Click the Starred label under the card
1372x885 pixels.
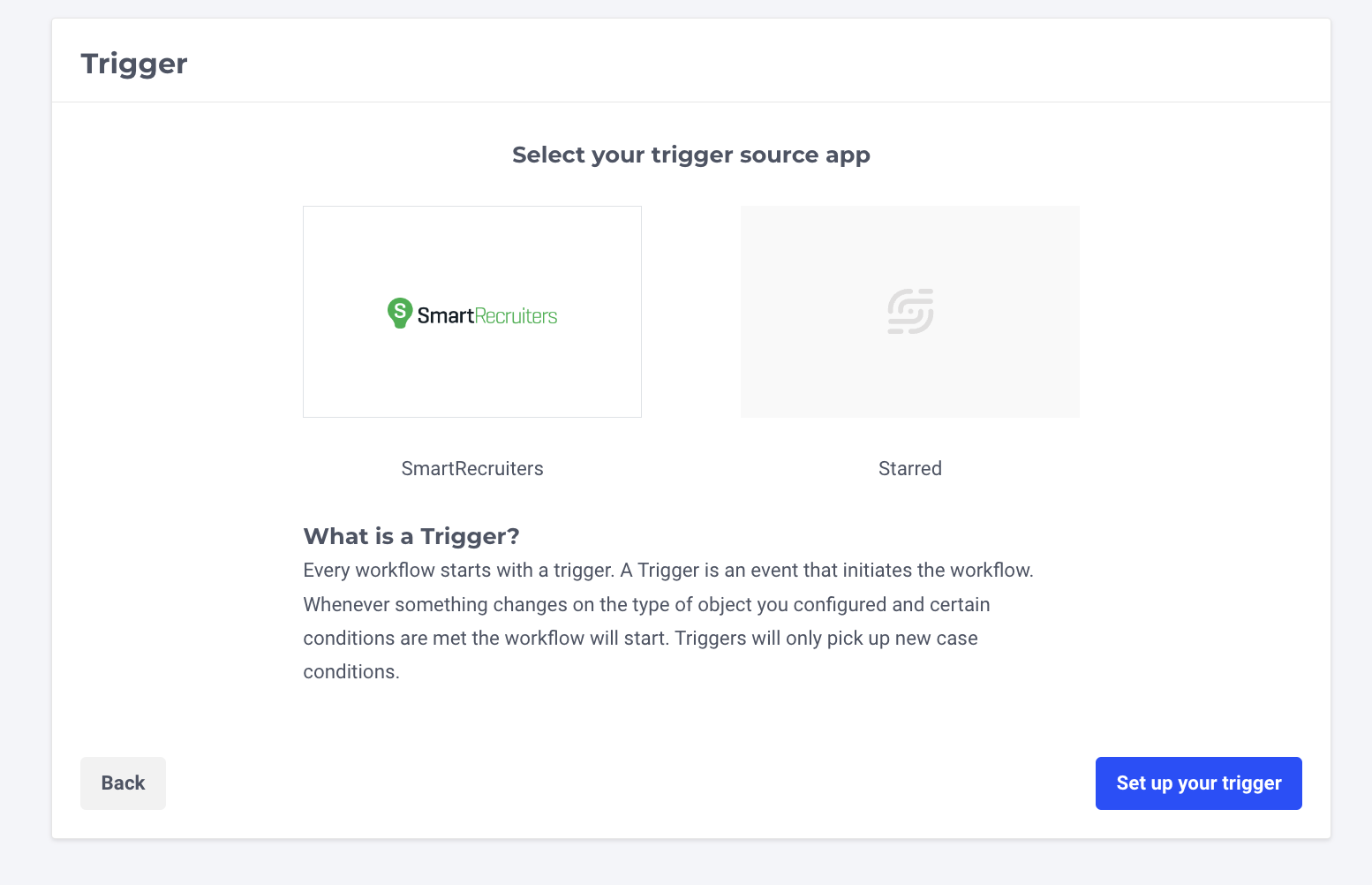910,469
